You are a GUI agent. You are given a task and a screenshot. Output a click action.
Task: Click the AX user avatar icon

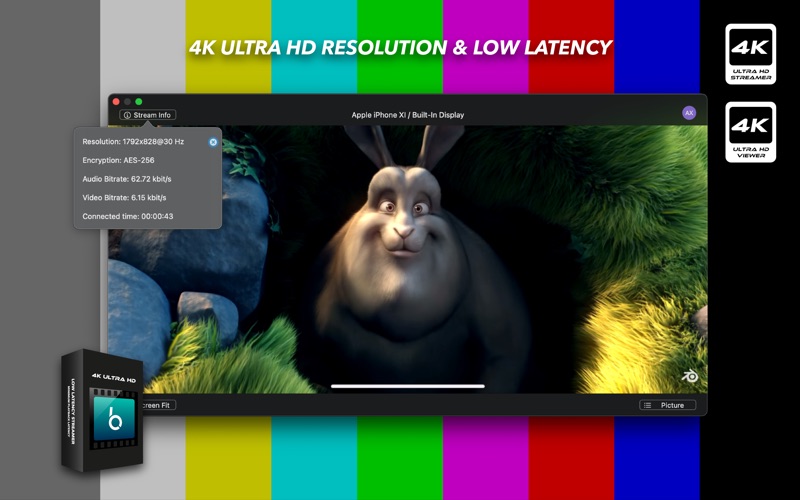689,113
